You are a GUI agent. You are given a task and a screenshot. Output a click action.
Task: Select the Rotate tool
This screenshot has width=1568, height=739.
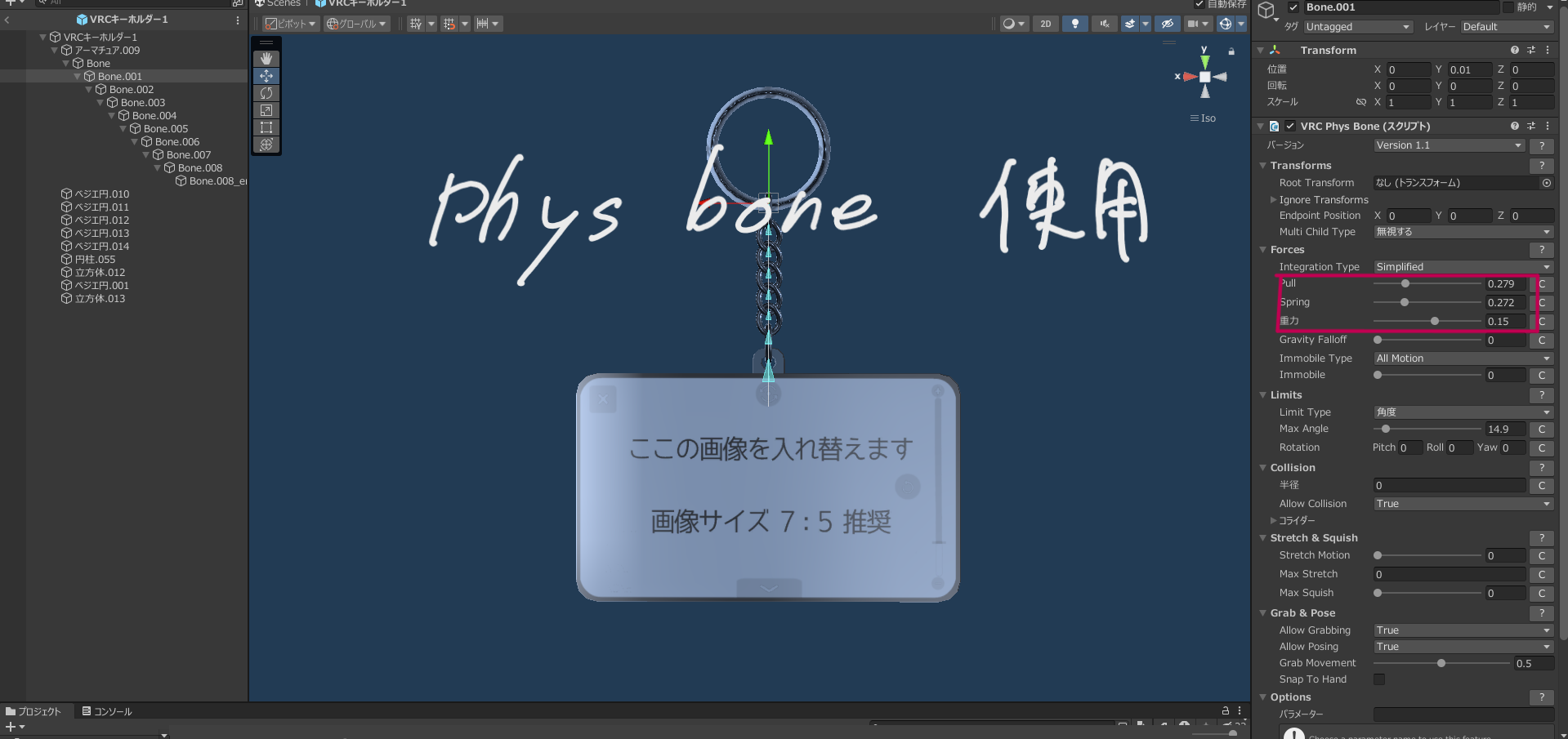click(266, 93)
